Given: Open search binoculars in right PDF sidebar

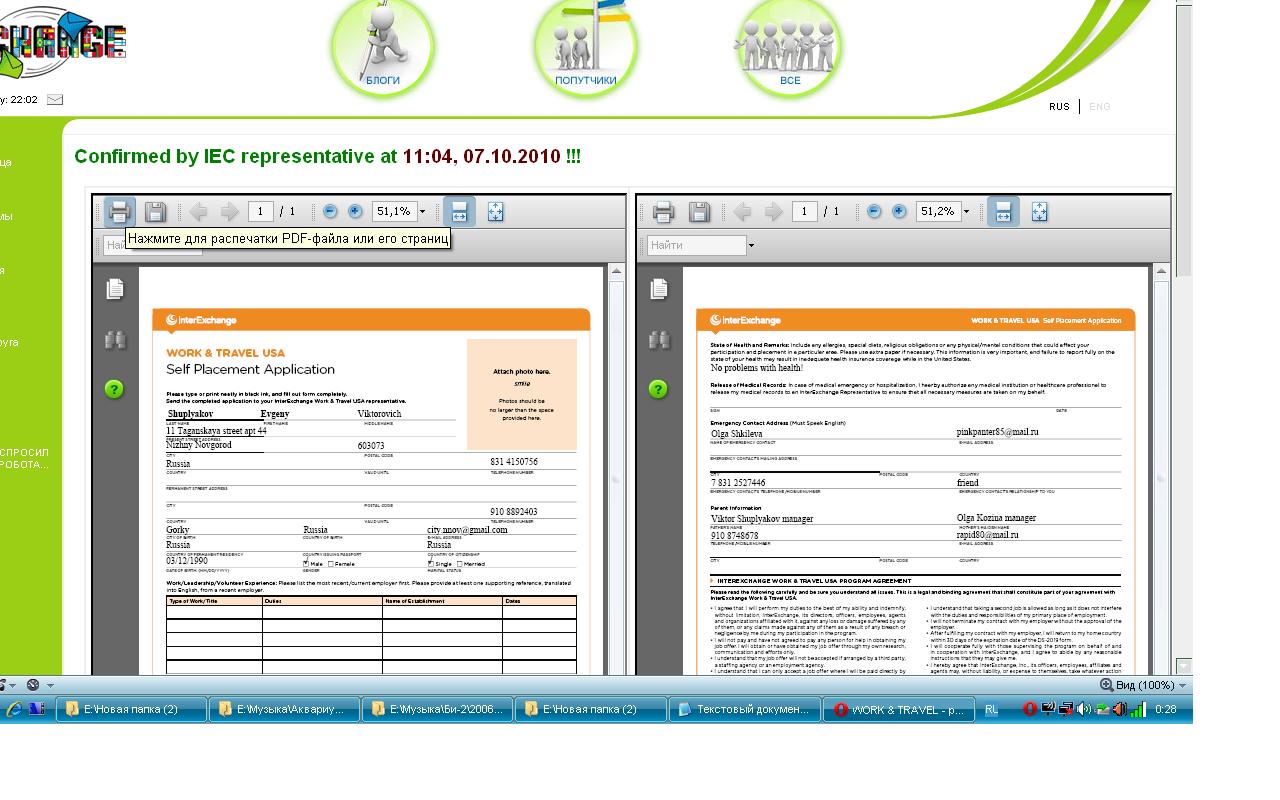Looking at the screenshot, I should [x=658, y=340].
